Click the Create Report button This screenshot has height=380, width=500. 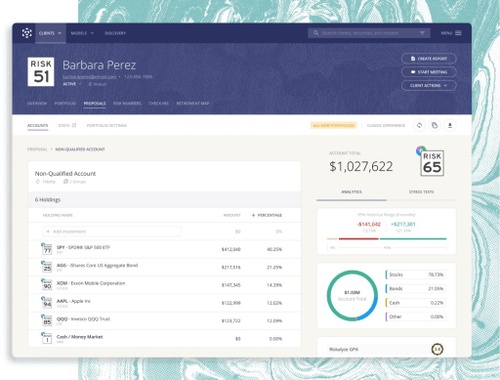coord(429,58)
